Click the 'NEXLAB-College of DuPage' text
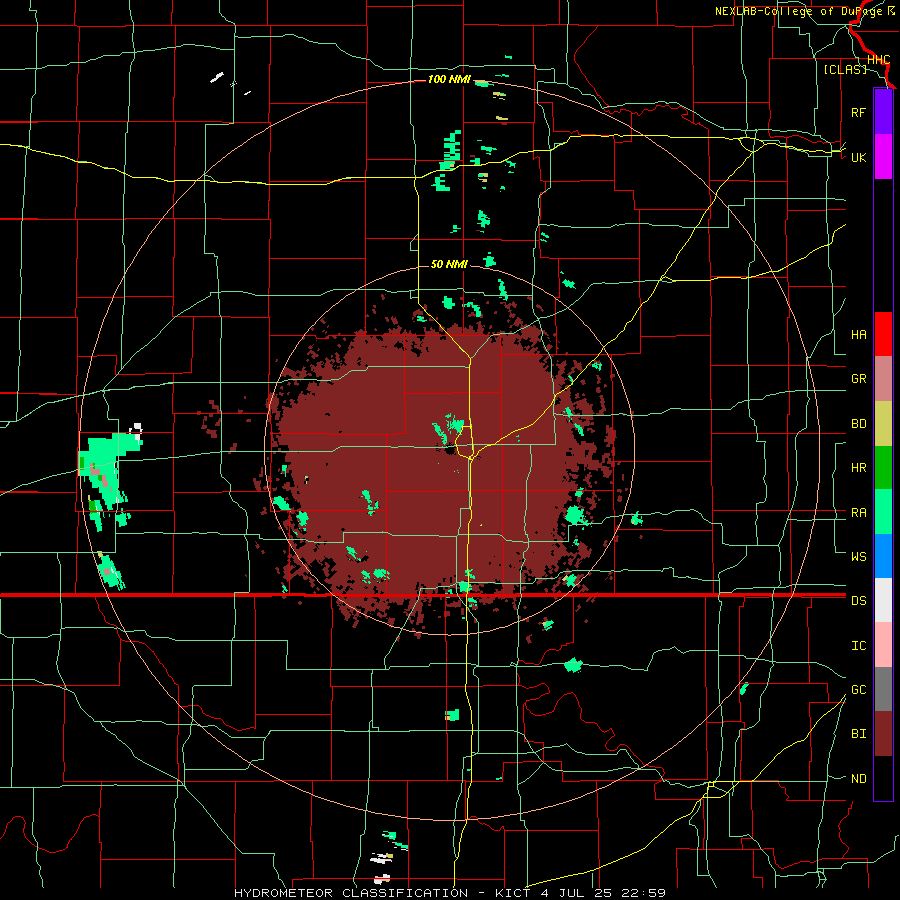Screen dimensions: 900x900 click(x=798, y=11)
